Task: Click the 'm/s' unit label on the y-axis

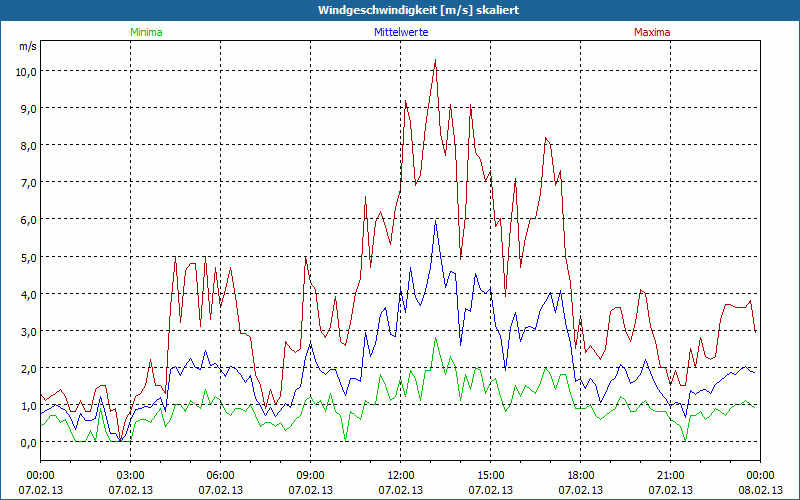Action: (x=28, y=46)
